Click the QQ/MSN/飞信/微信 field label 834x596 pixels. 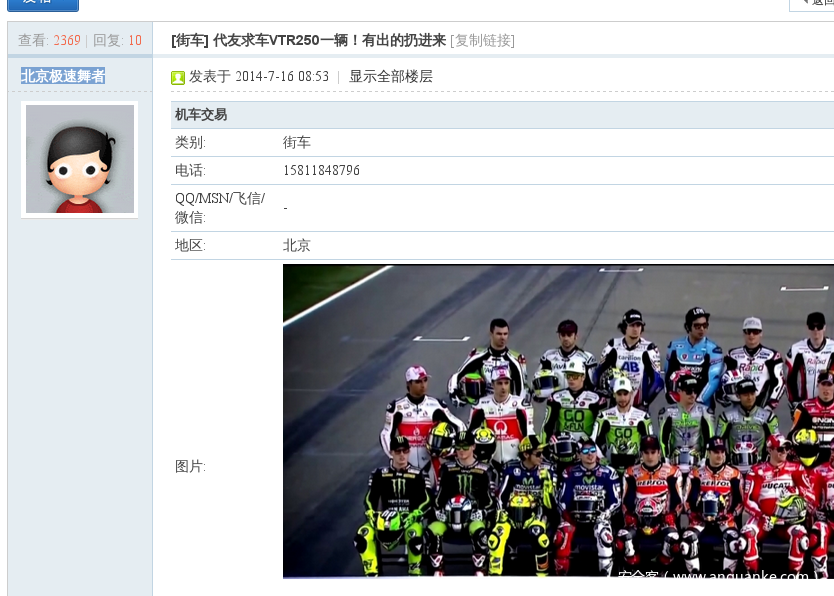220,208
